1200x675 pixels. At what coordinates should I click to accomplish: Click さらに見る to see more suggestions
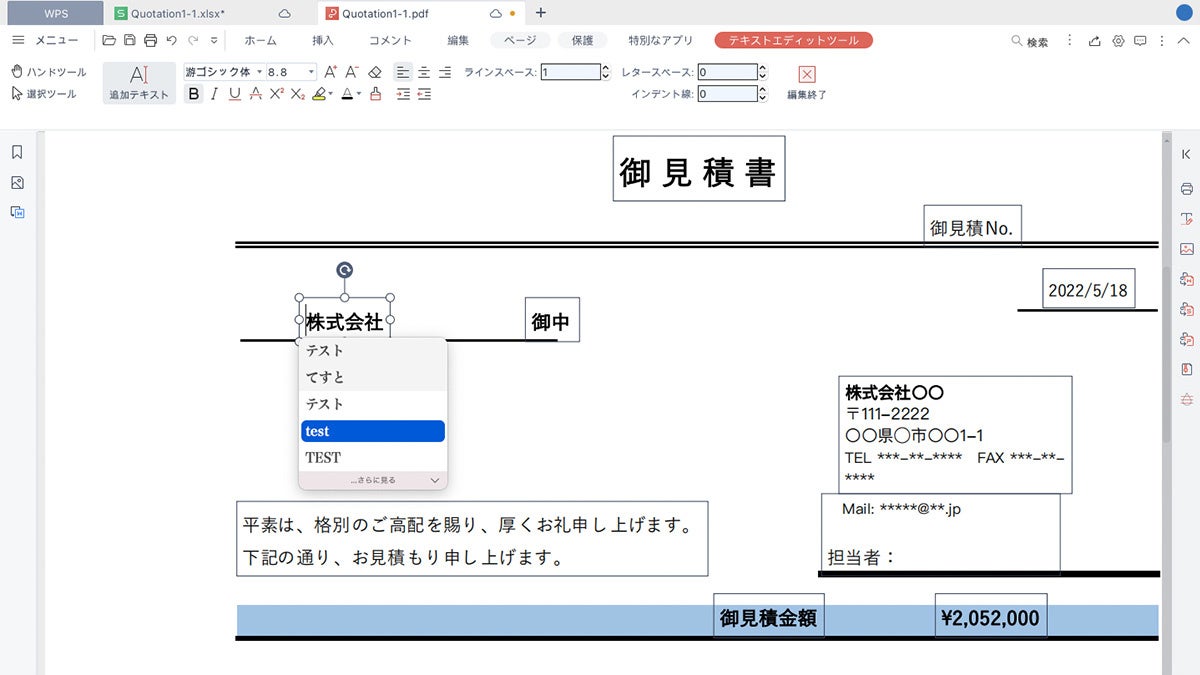[x=372, y=480]
